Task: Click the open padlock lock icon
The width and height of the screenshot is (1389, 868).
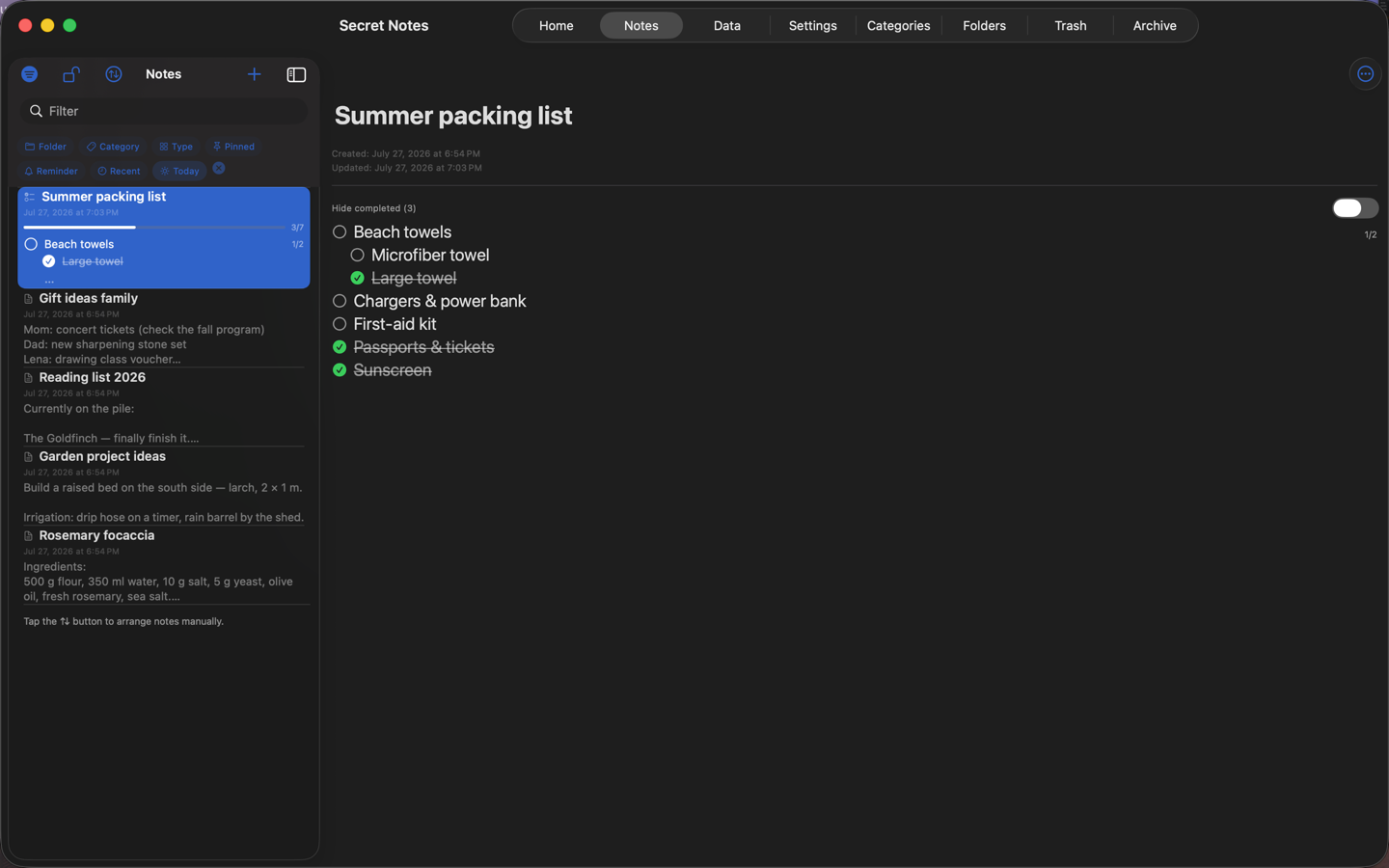Action: click(x=71, y=74)
